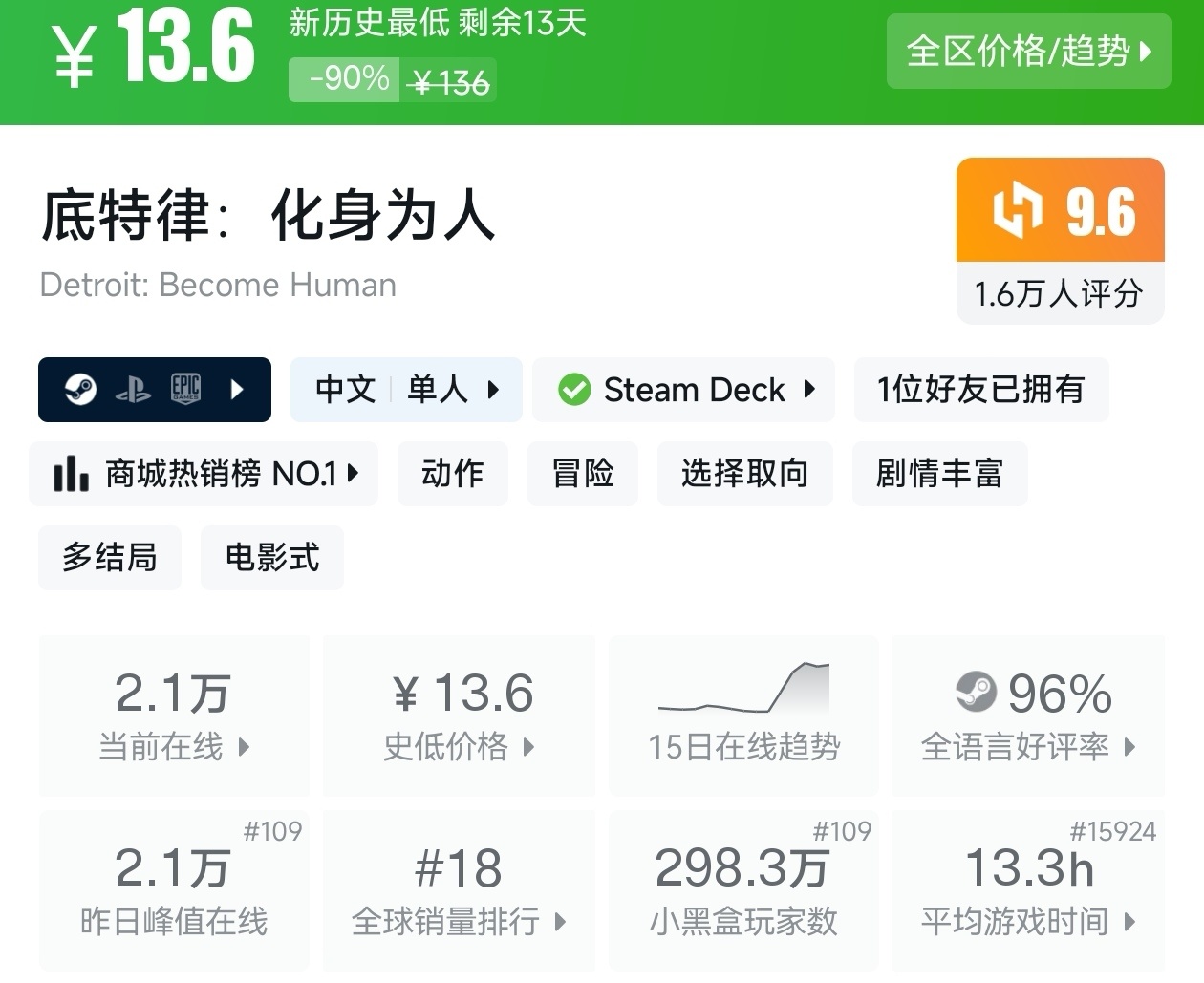View the 15日在线趋势 chart

(x=743, y=715)
